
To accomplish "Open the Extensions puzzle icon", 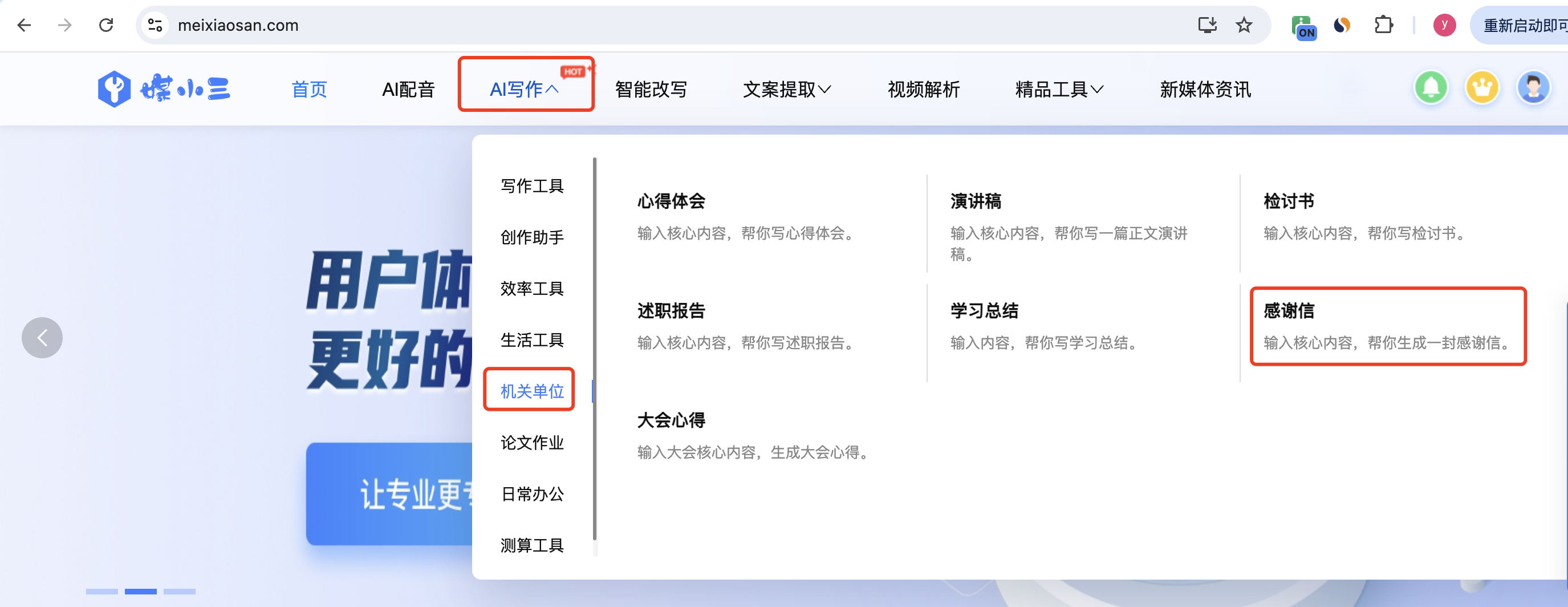I will 1384,25.
